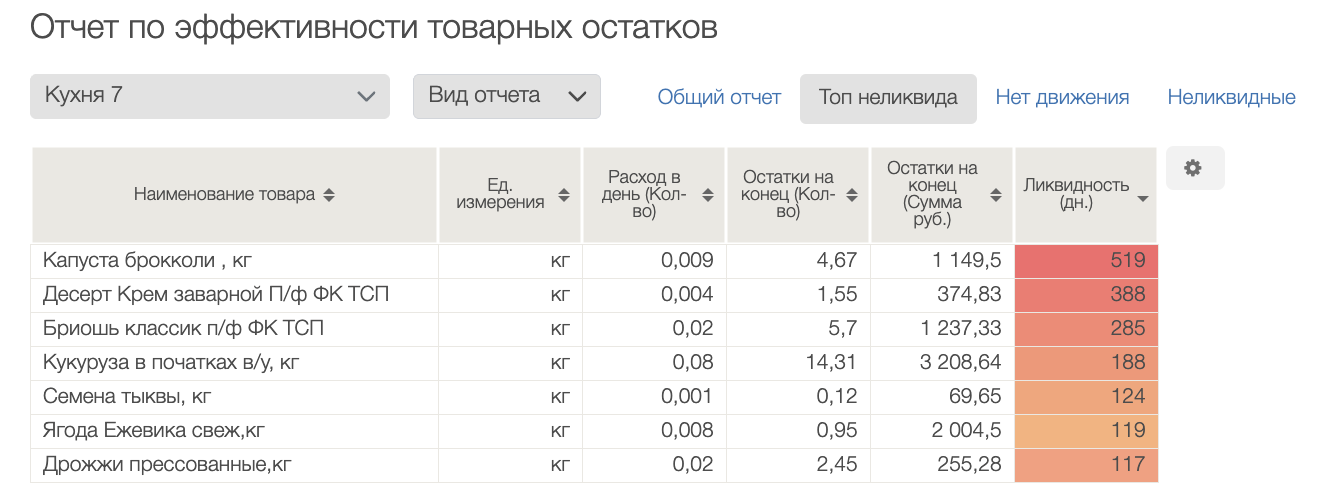Sort by Ед. измерения column arrows
The image size is (1320, 483).
click(564, 195)
